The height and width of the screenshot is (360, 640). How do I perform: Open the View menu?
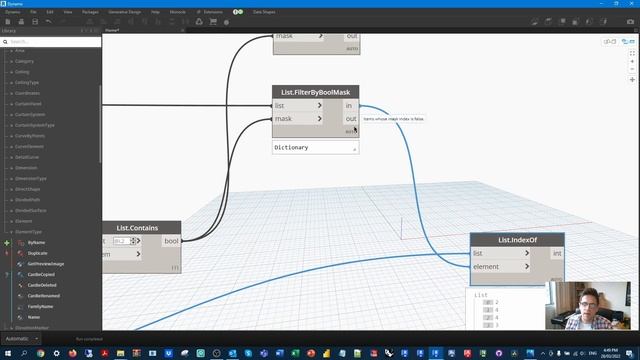[68, 12]
